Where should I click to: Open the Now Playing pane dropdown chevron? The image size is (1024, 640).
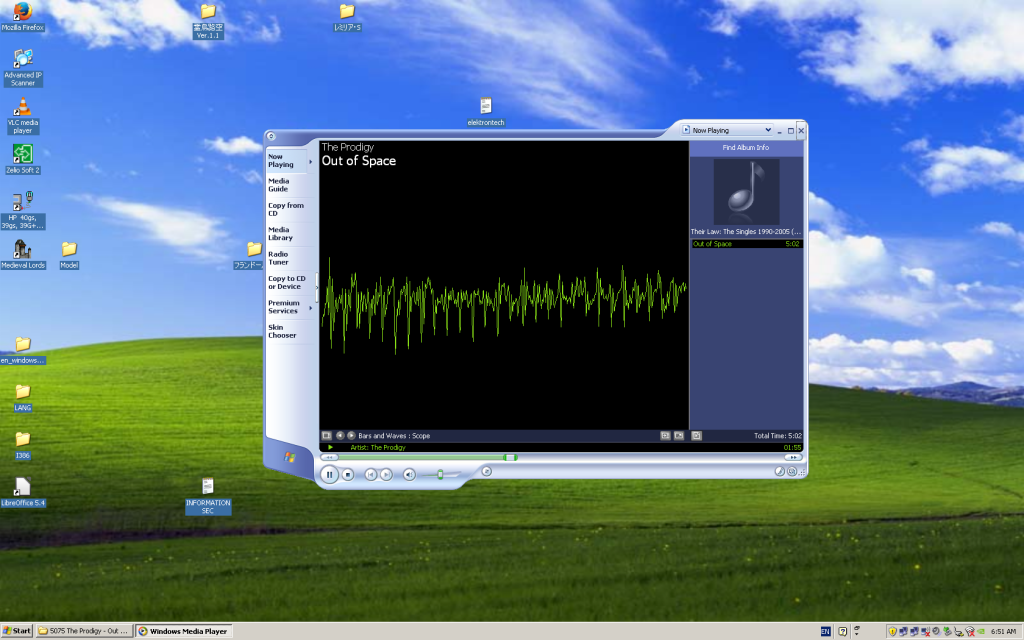(768, 130)
